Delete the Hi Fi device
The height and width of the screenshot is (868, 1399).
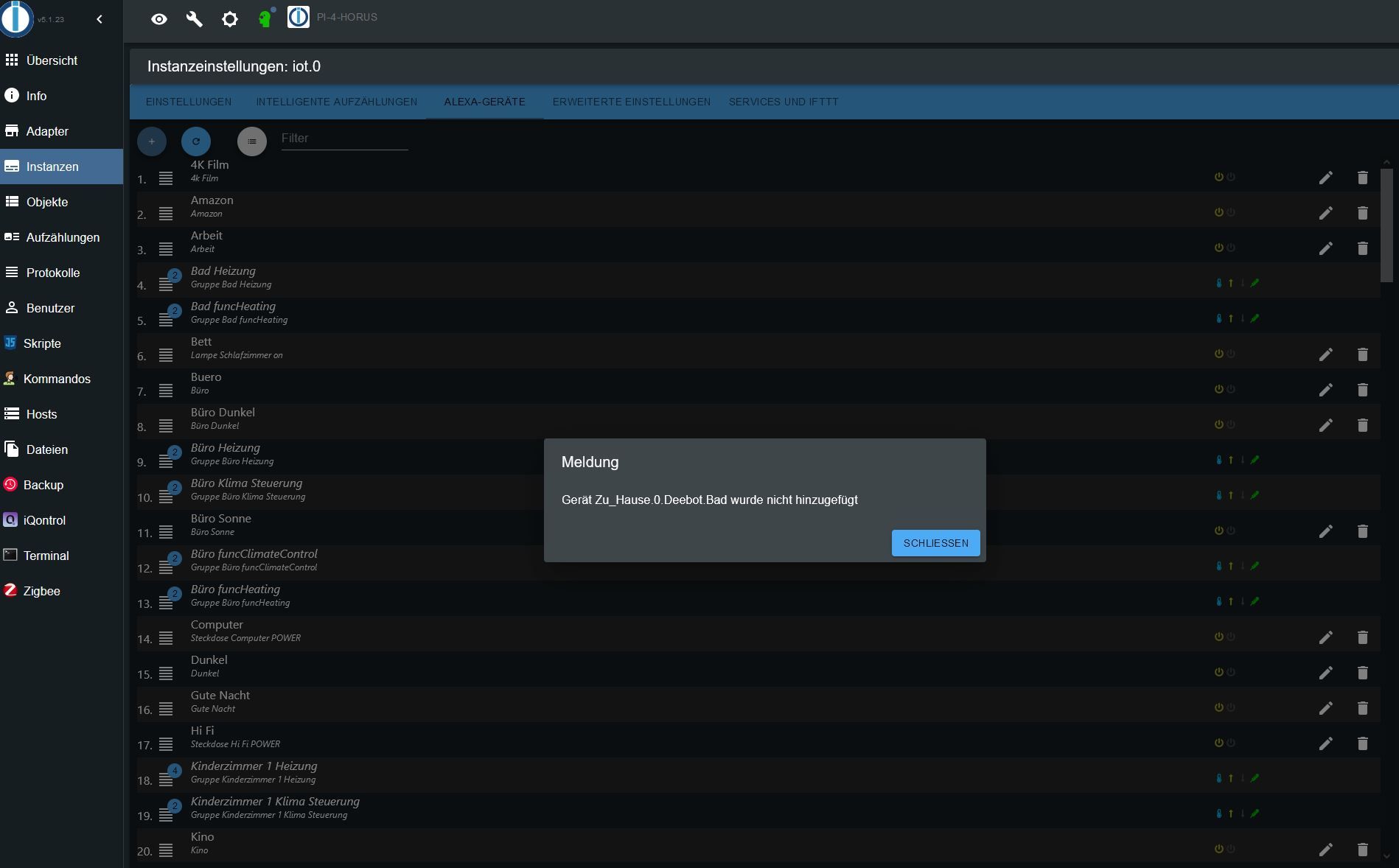1362,743
